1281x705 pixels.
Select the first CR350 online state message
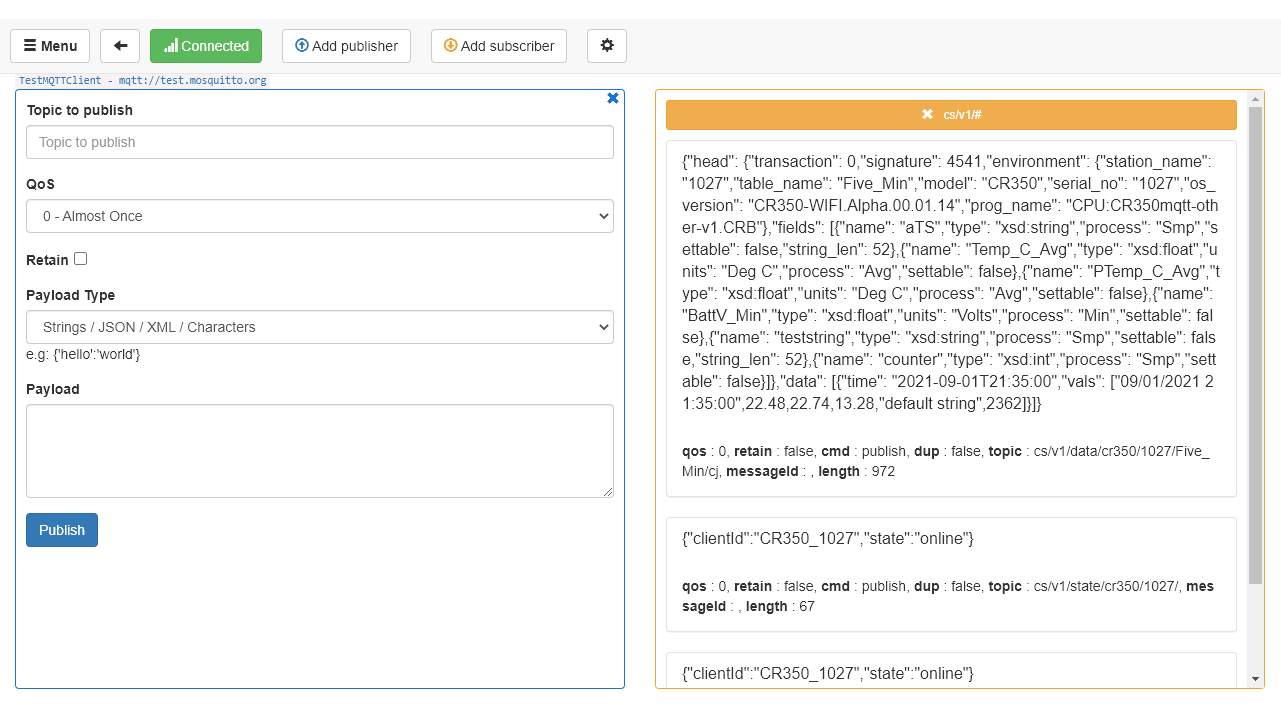pos(951,573)
